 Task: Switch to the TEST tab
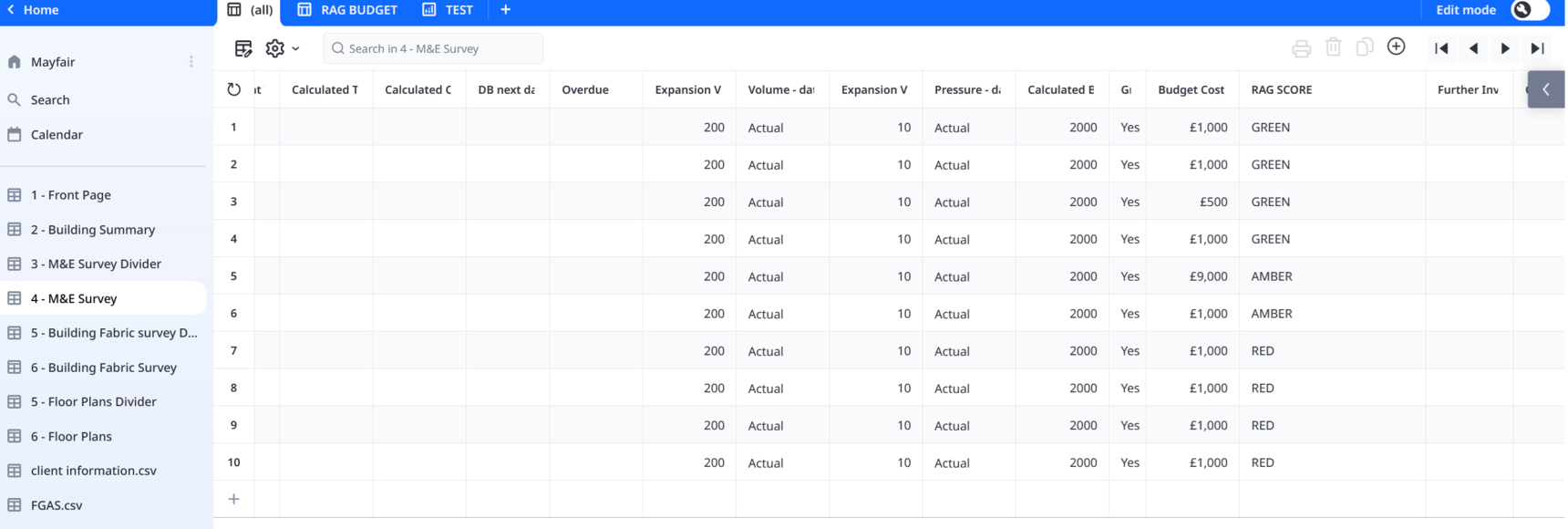point(448,10)
